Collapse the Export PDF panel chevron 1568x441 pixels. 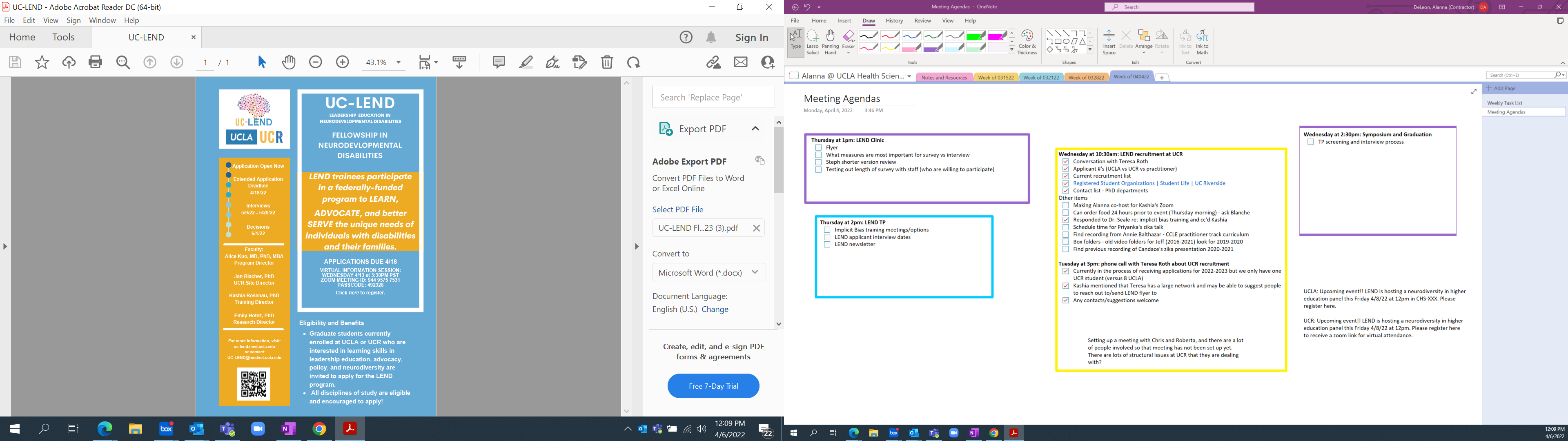755,129
